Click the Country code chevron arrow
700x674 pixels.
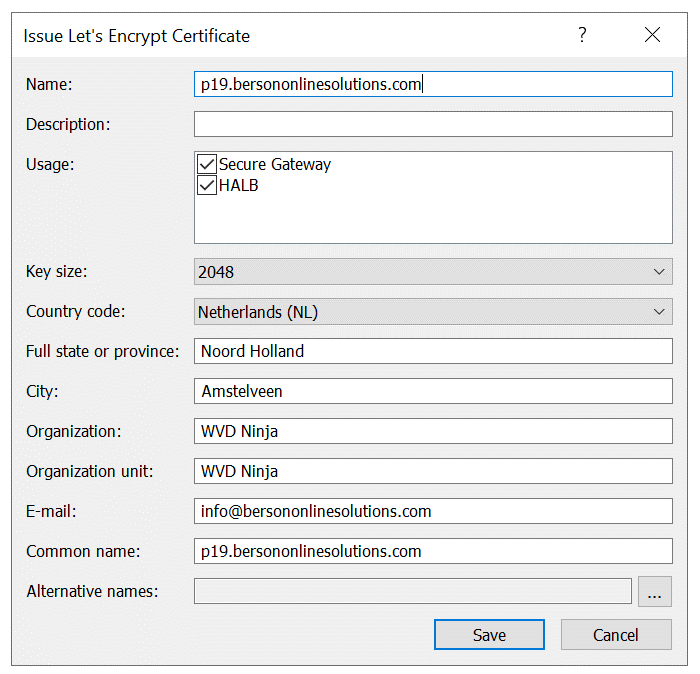coord(659,312)
